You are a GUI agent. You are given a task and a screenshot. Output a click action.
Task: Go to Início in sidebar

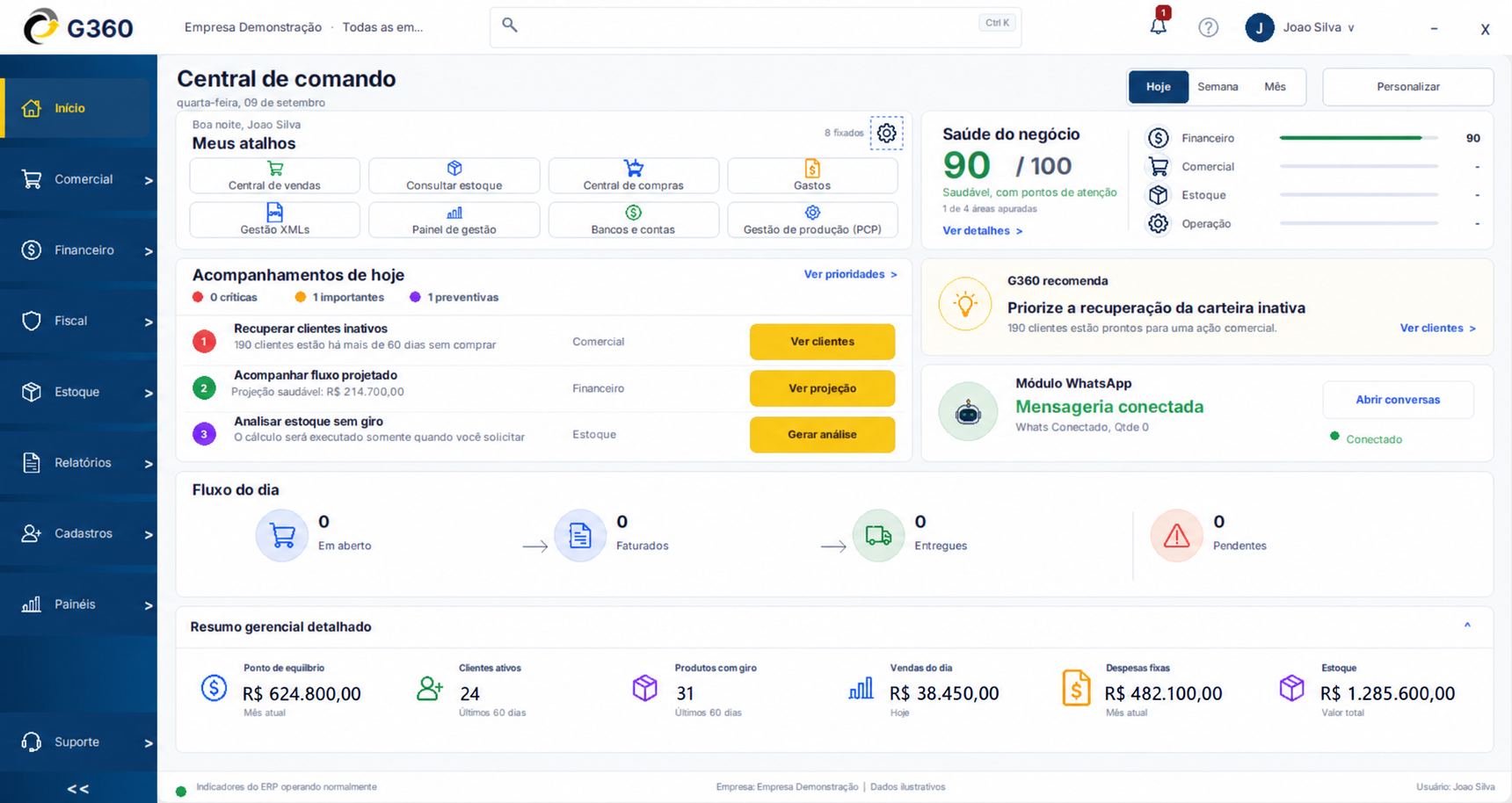79,108
